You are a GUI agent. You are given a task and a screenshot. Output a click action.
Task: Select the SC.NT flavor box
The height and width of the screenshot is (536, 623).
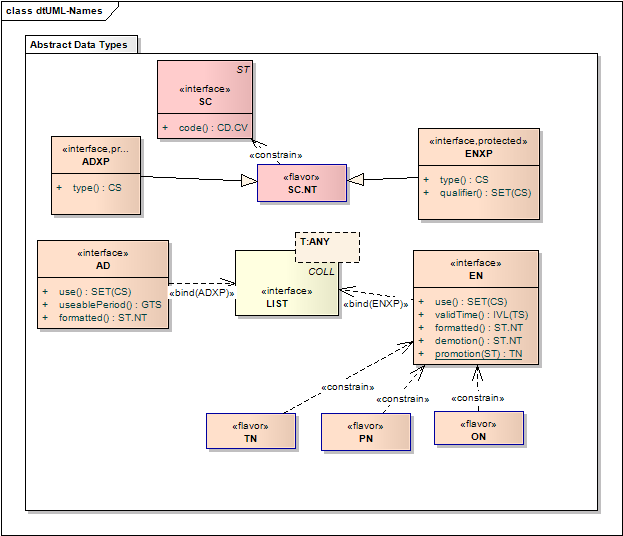[302, 183]
